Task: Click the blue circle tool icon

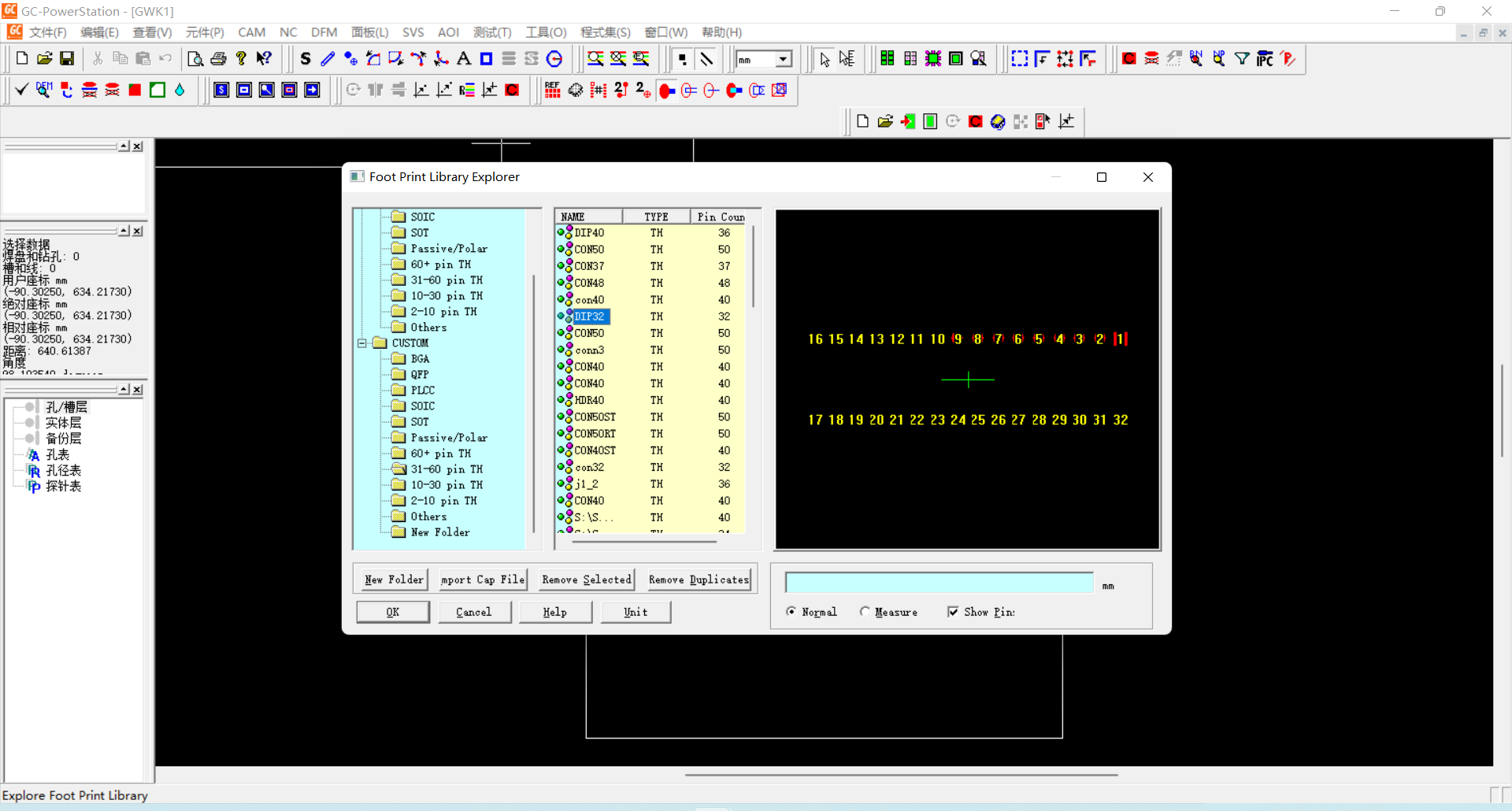Action: click(554, 58)
